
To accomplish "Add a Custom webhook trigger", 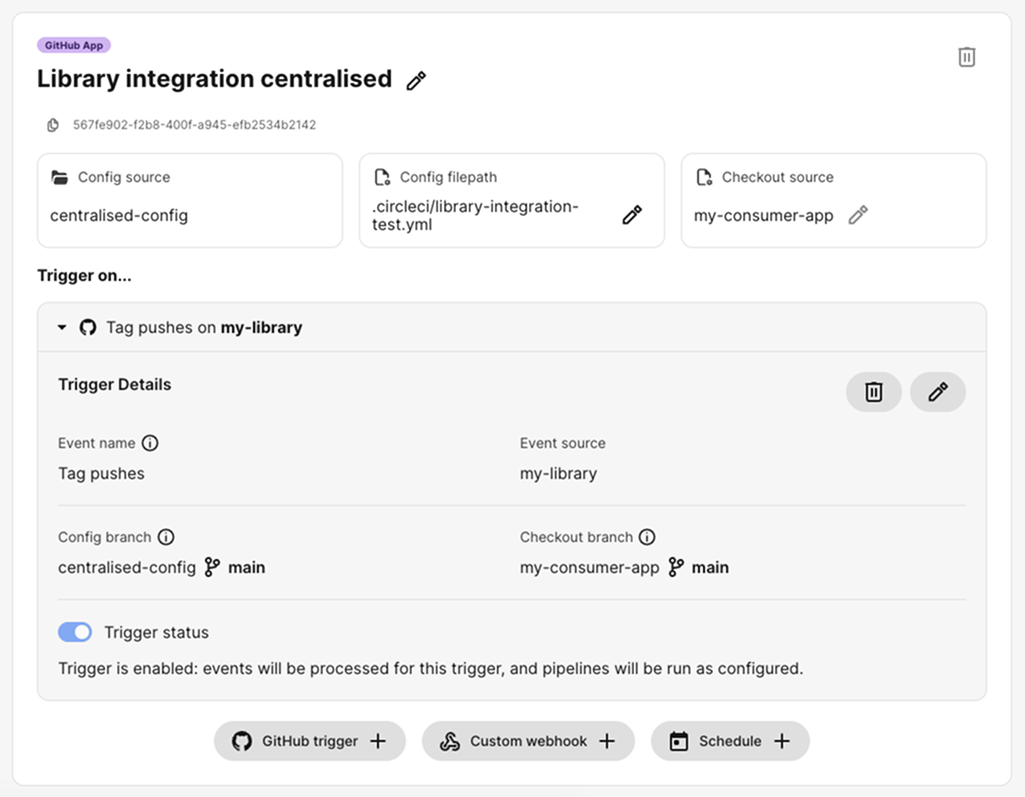I will [528, 741].
